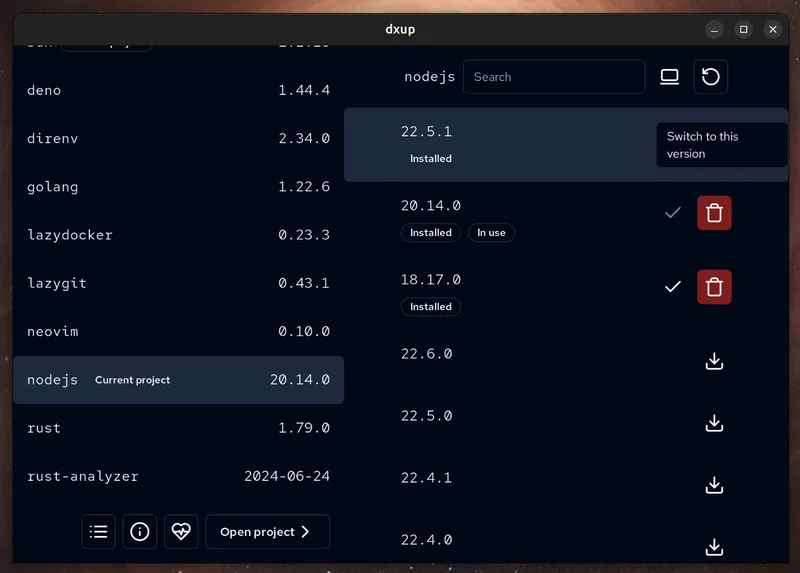Maximize the dxup window
The height and width of the screenshot is (573, 800).
tap(743, 30)
